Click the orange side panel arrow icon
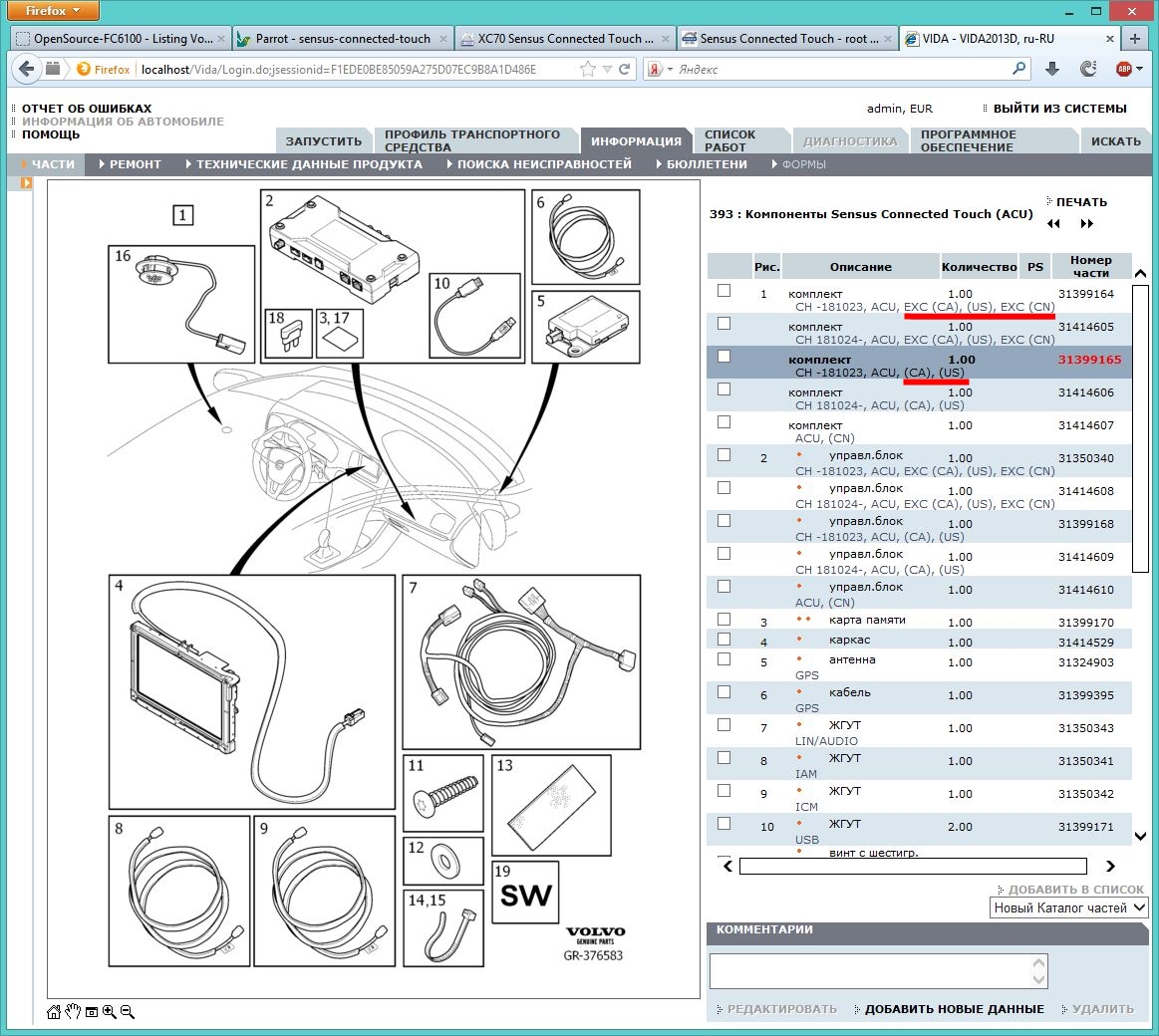 (26, 182)
